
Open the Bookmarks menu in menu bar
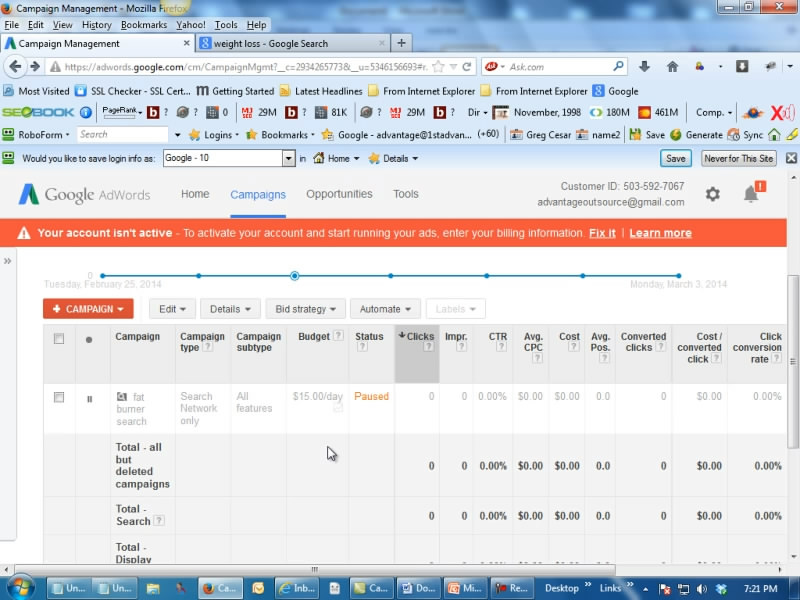[x=144, y=24]
